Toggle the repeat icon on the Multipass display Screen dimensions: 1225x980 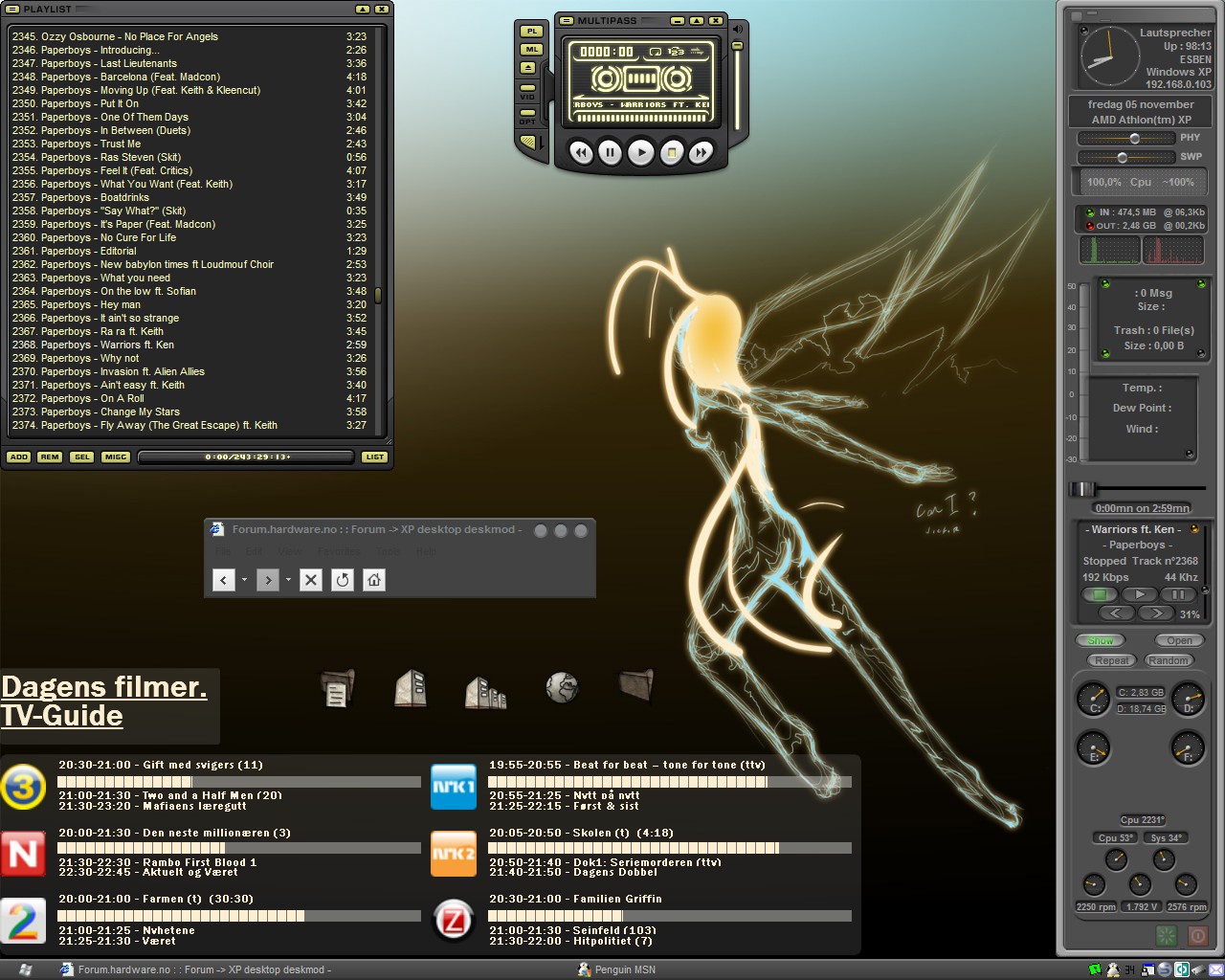point(656,52)
